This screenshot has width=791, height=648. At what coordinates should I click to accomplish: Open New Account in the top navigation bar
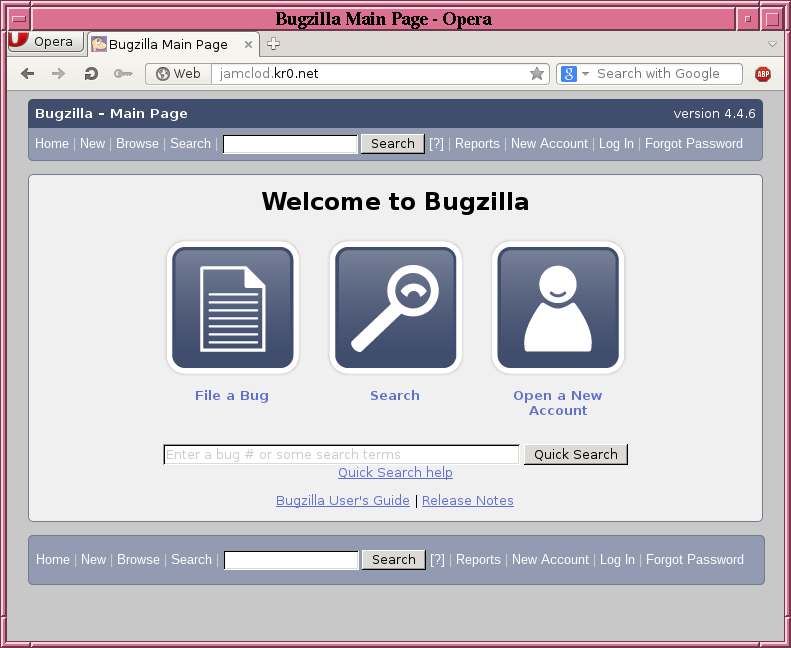(549, 143)
